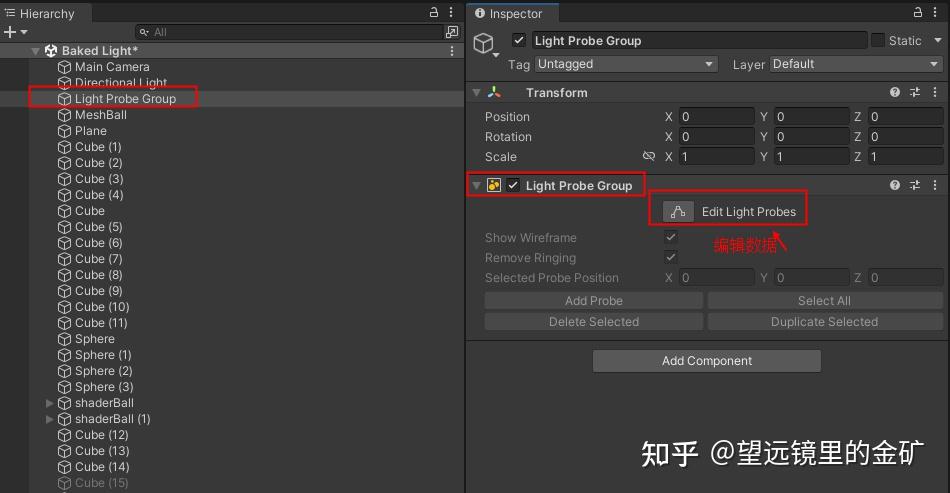
Task: Toggle the Scale constrain proportions link icon
Action: (649, 156)
